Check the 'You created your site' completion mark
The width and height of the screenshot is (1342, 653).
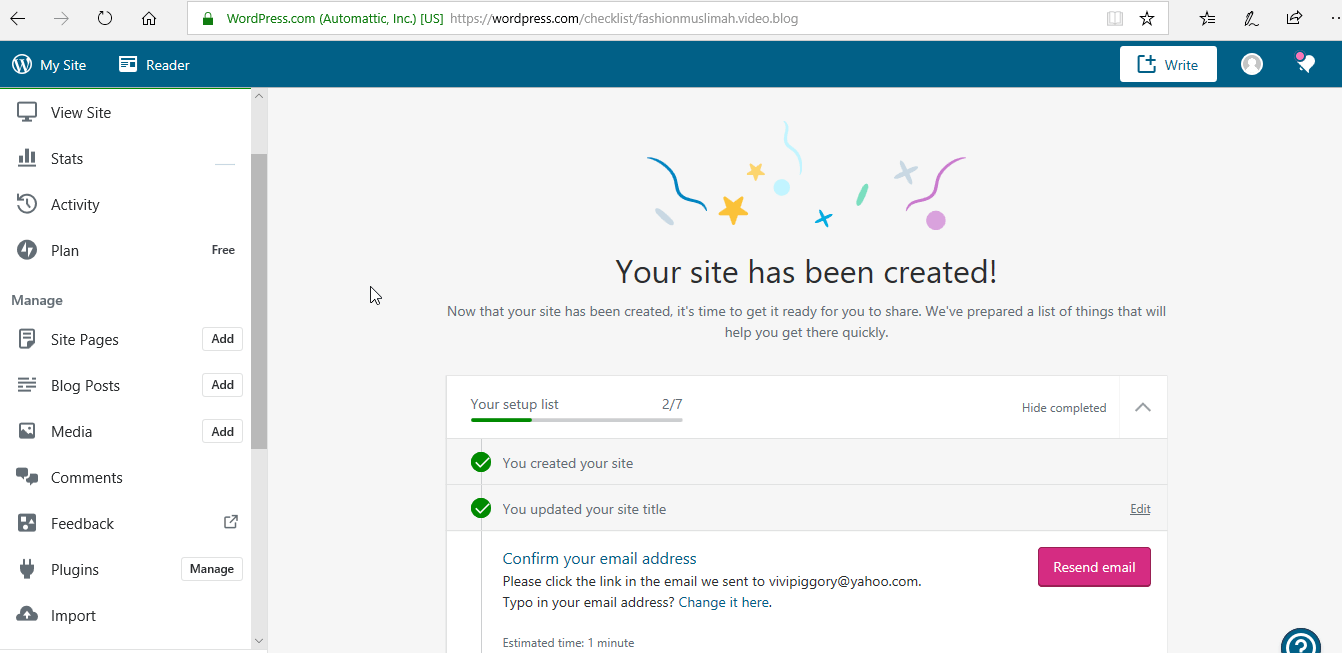(x=481, y=462)
